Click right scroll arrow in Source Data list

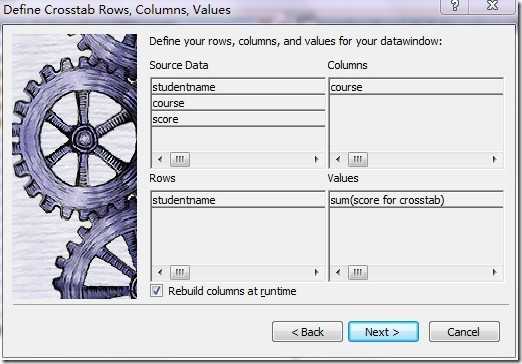(316, 159)
